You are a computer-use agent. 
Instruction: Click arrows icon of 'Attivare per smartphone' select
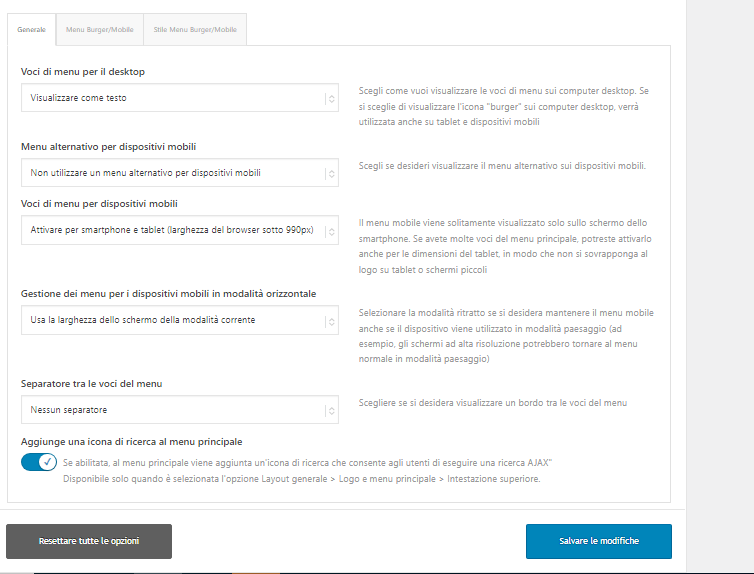point(331,232)
